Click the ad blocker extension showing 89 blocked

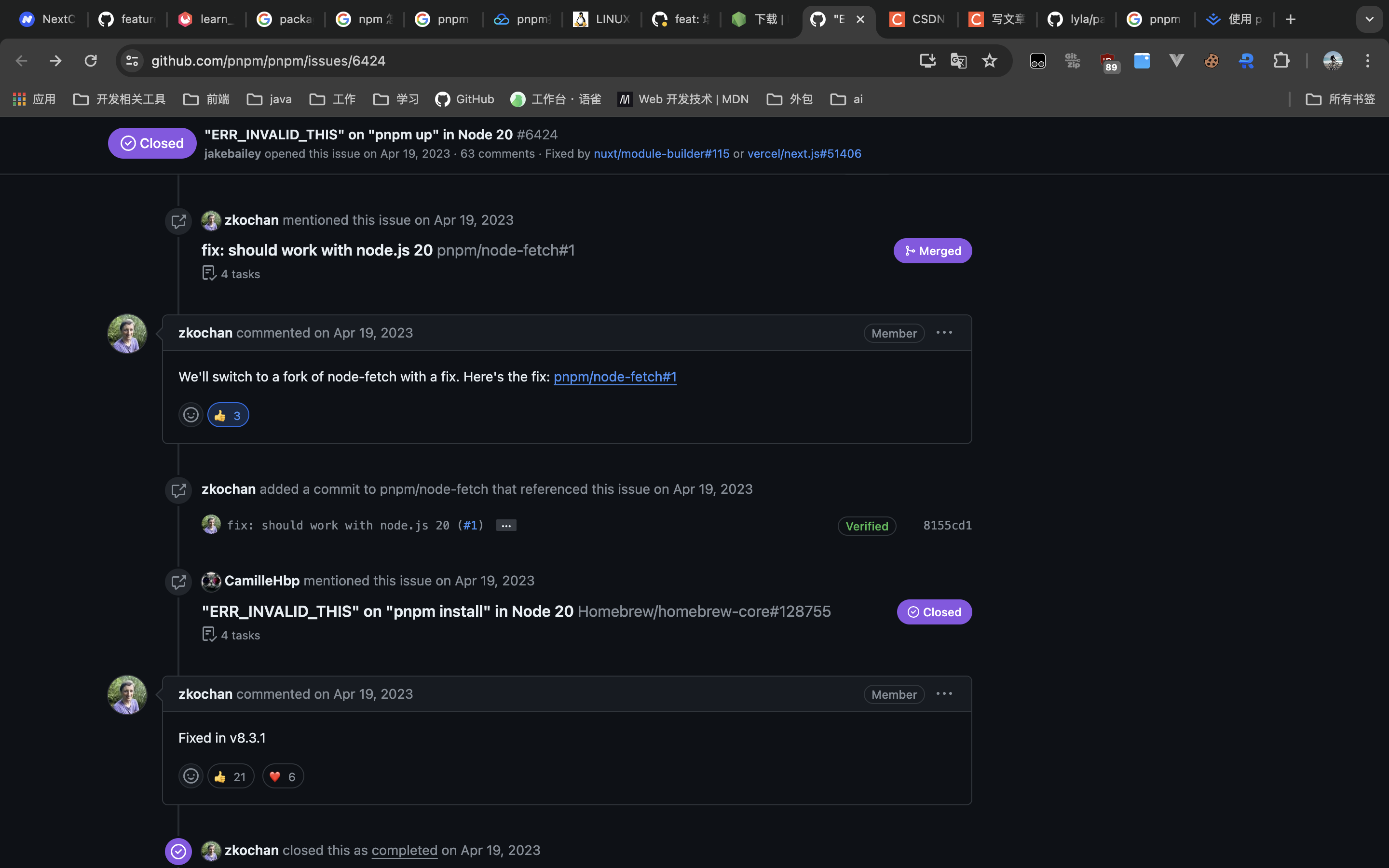pyautogui.click(x=1108, y=60)
